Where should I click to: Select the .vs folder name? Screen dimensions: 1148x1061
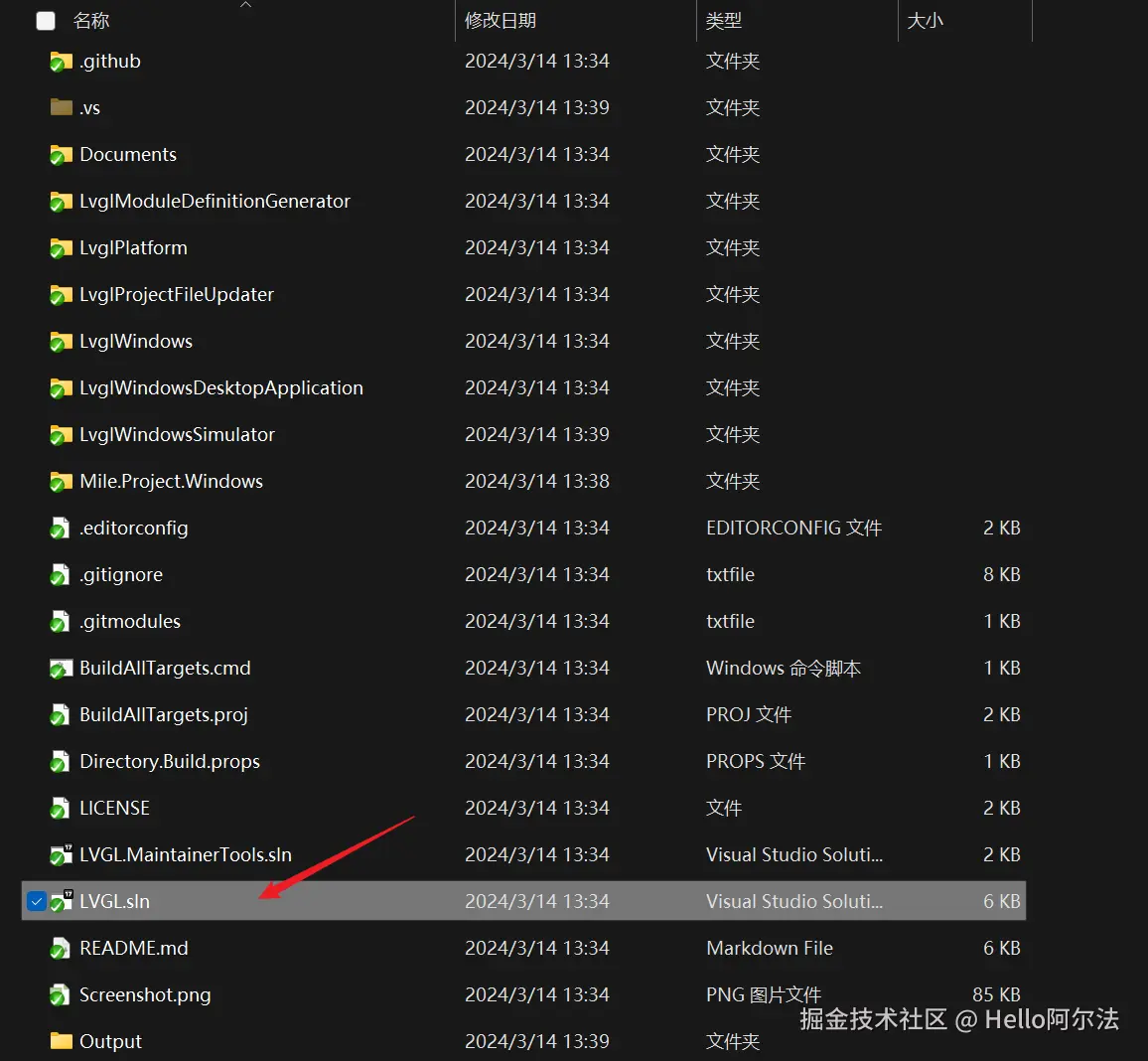coord(89,108)
